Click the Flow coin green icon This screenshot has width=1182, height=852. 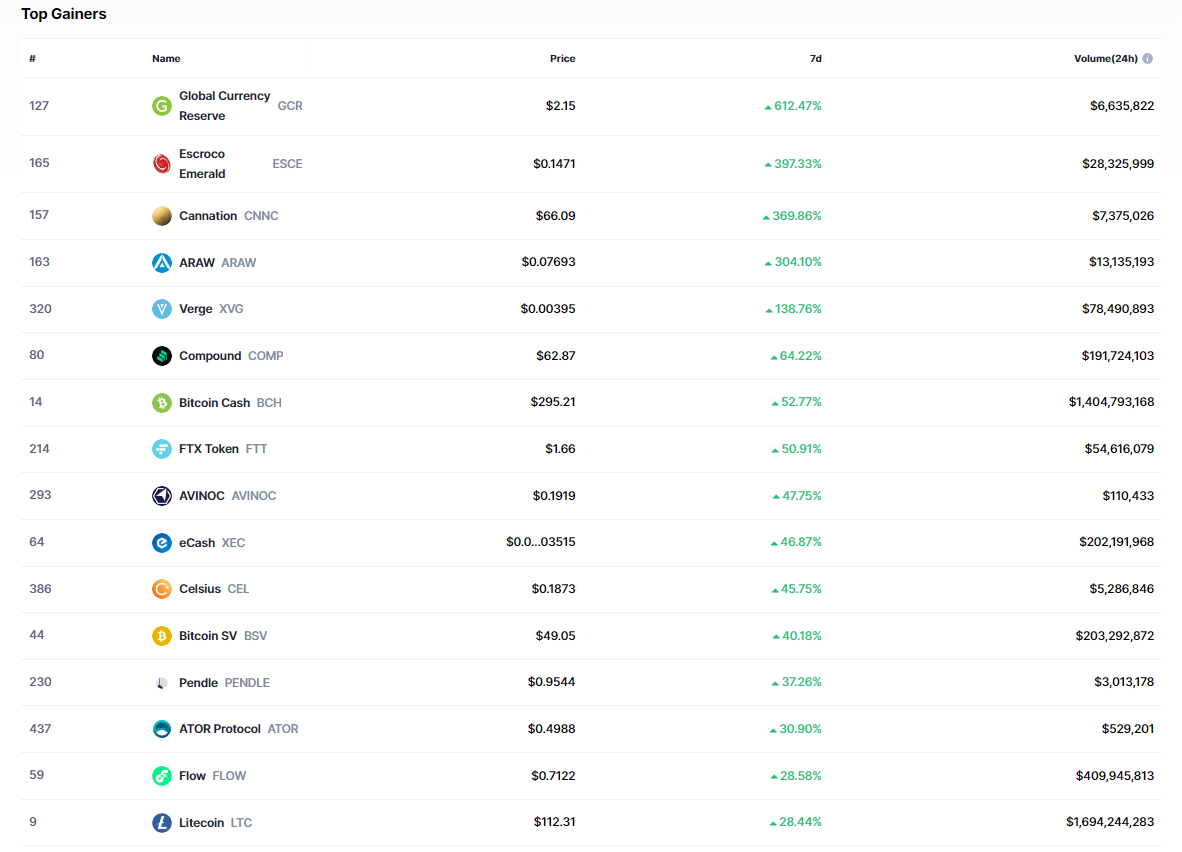(161, 776)
